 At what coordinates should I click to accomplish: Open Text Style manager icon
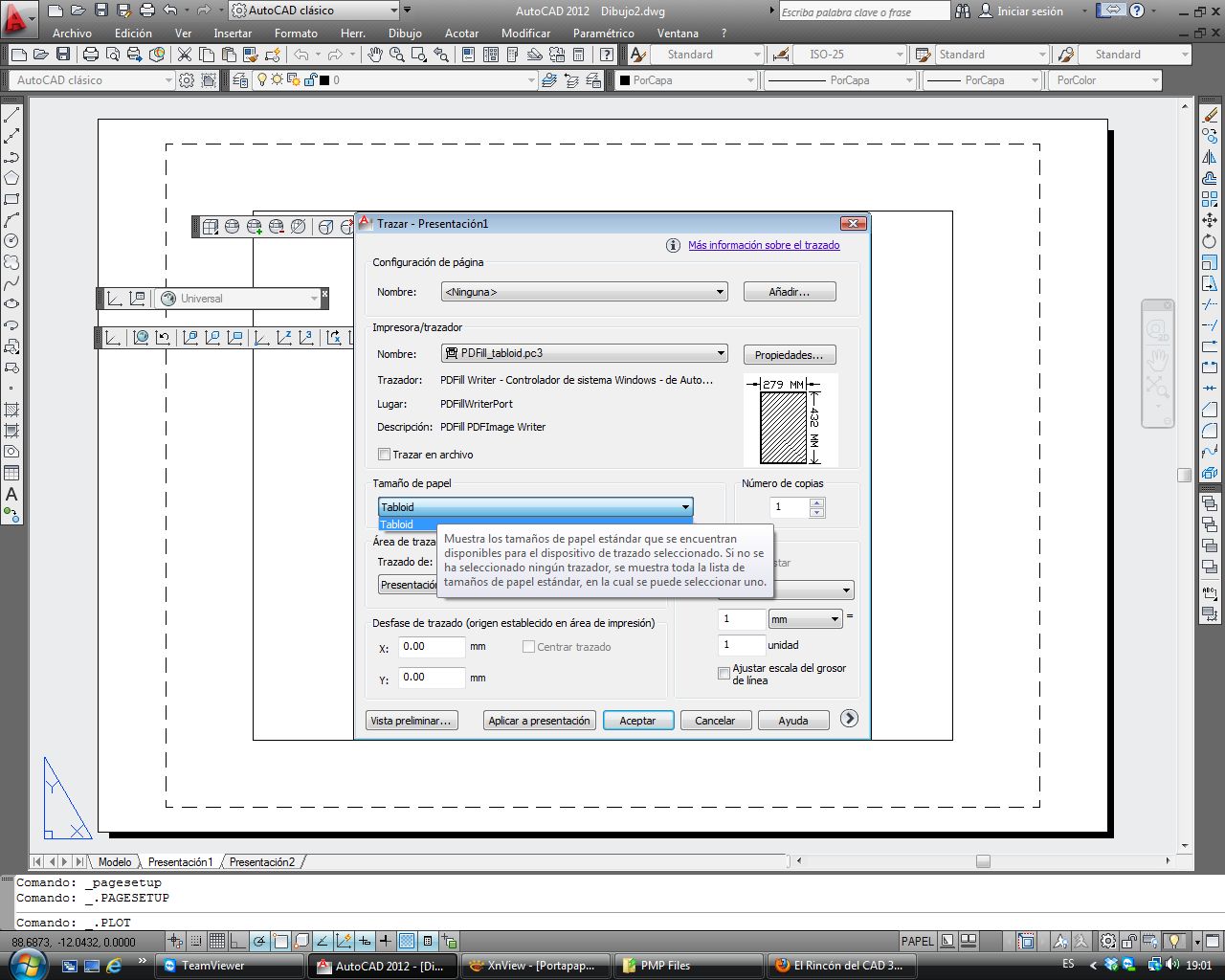(x=639, y=55)
